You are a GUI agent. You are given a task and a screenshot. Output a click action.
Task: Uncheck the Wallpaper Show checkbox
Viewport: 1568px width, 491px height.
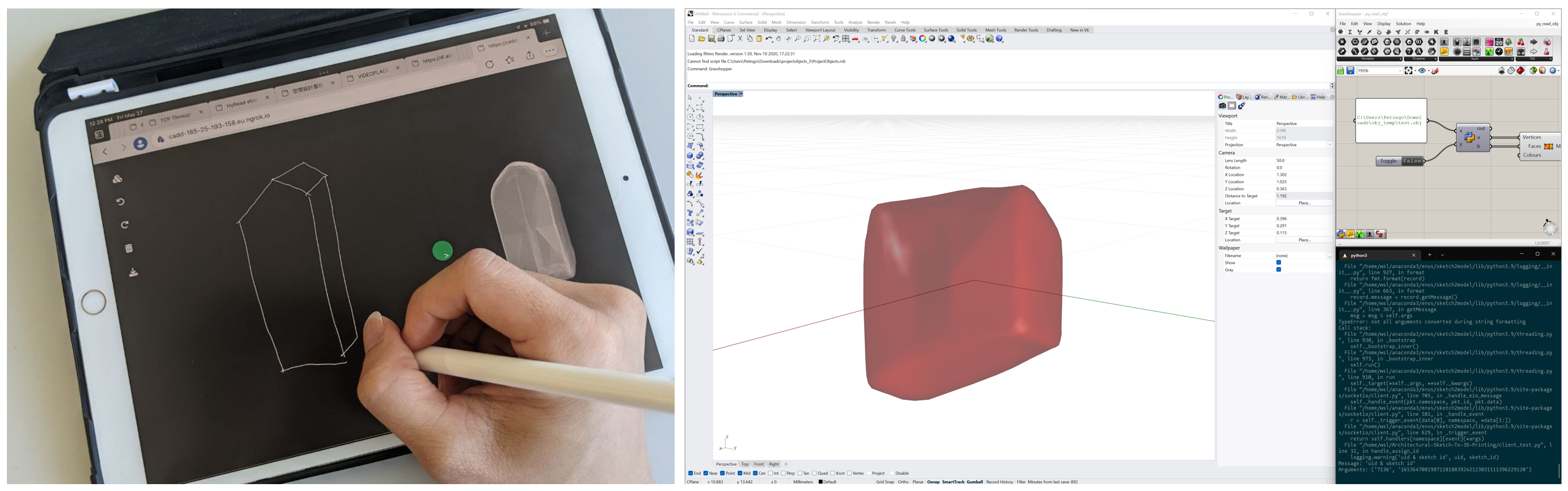(x=1279, y=263)
